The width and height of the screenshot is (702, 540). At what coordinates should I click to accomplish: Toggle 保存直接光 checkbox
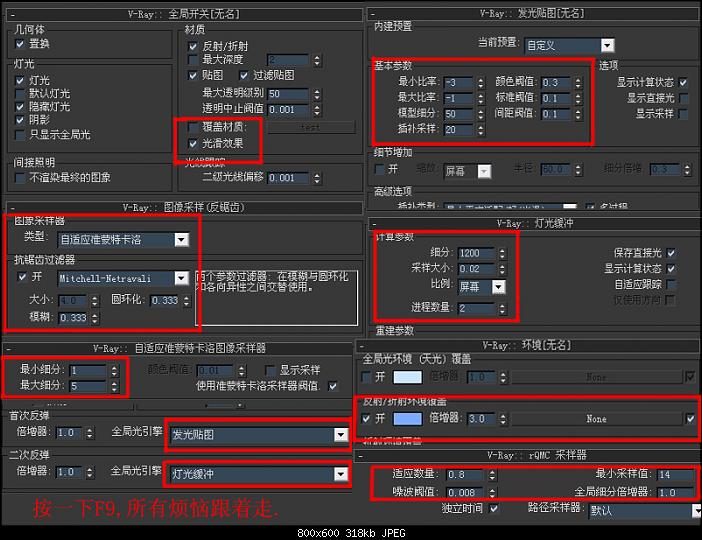click(x=671, y=253)
